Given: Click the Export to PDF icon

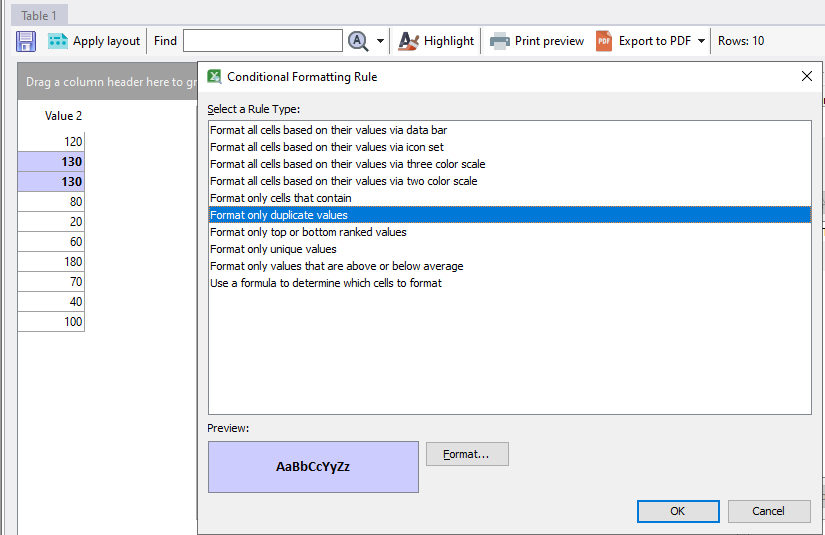Looking at the screenshot, I should (604, 41).
